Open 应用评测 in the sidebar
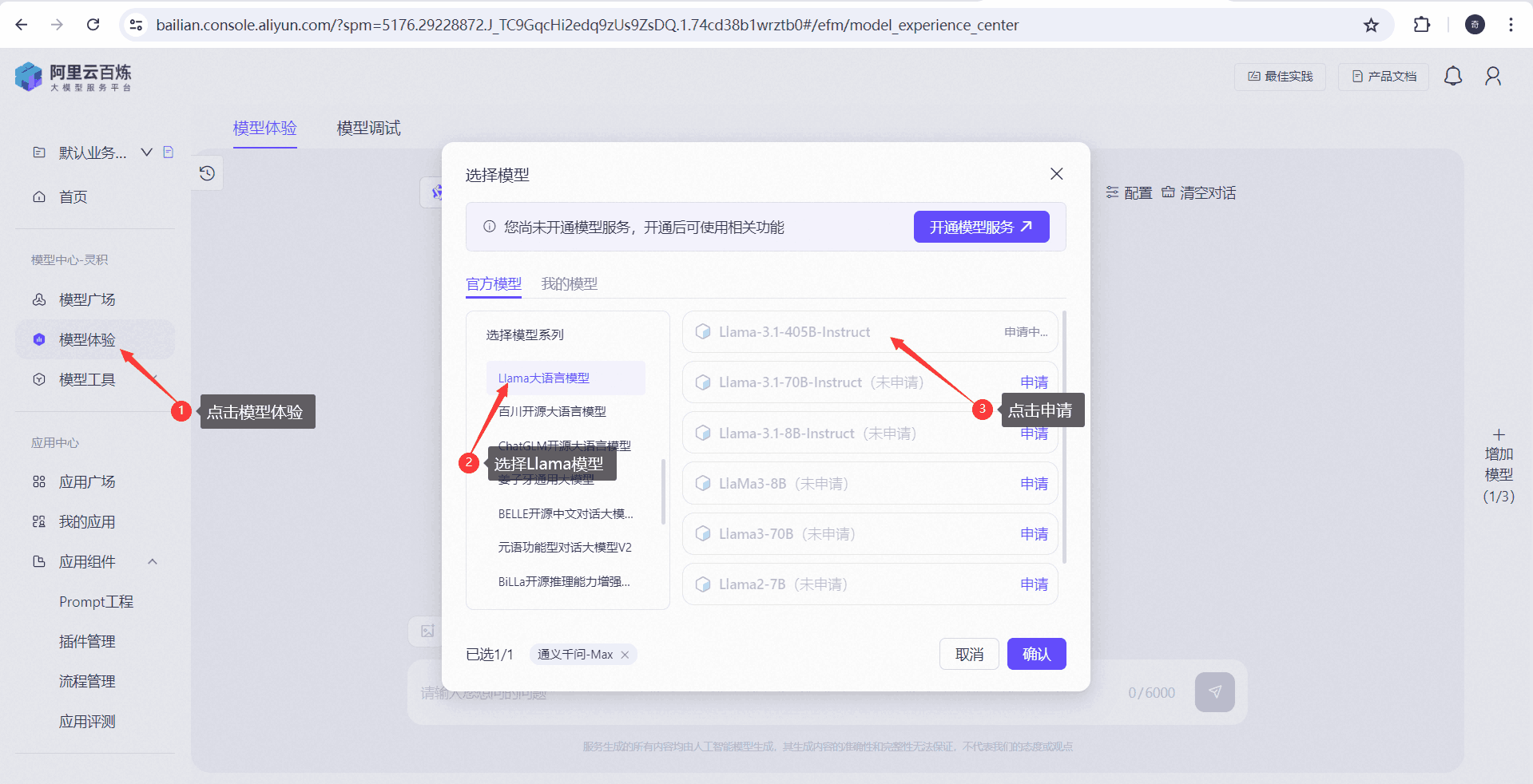The image size is (1533, 784). pos(87,721)
